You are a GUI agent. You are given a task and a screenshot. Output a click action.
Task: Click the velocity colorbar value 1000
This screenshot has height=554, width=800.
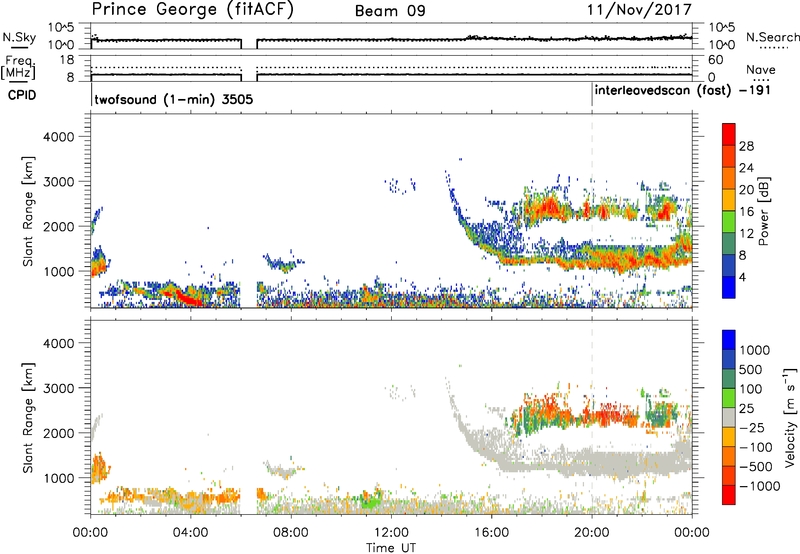pyautogui.click(x=754, y=350)
